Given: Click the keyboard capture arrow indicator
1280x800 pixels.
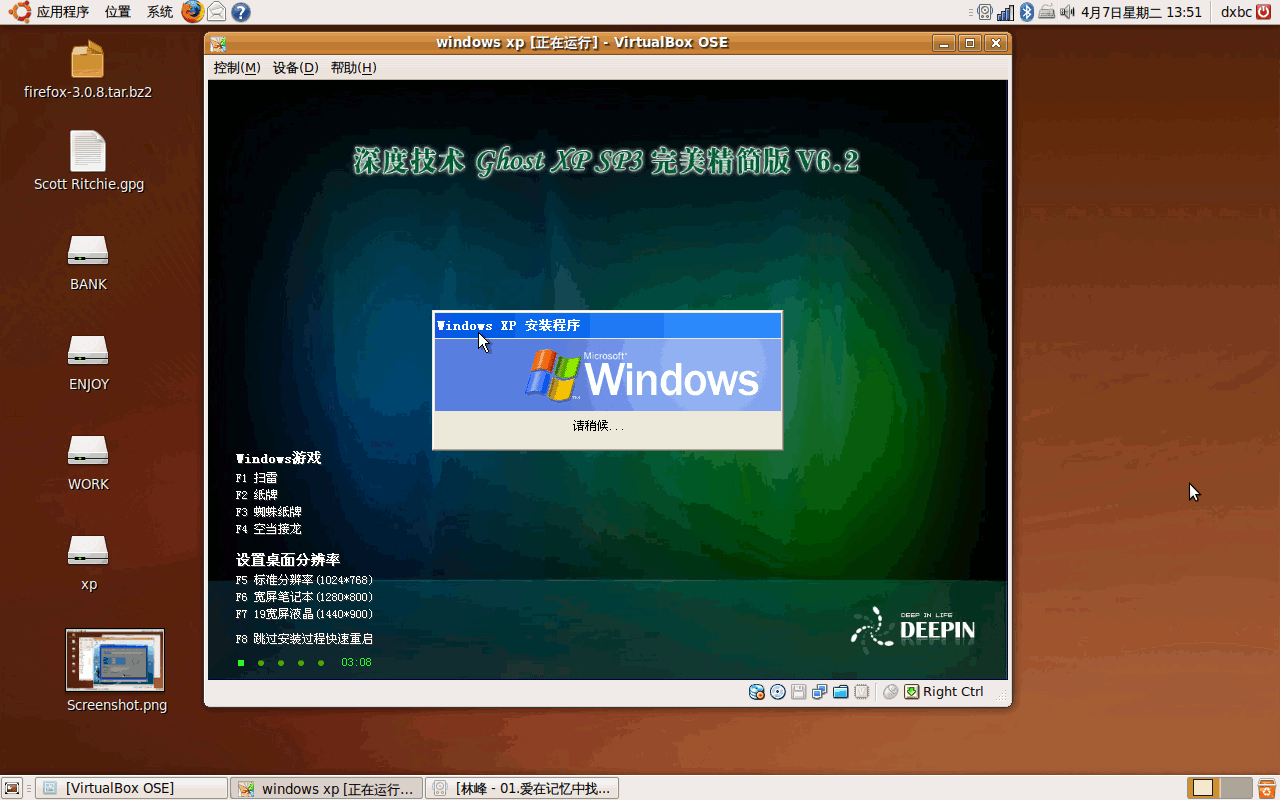Looking at the screenshot, I should pyautogui.click(x=911, y=692).
